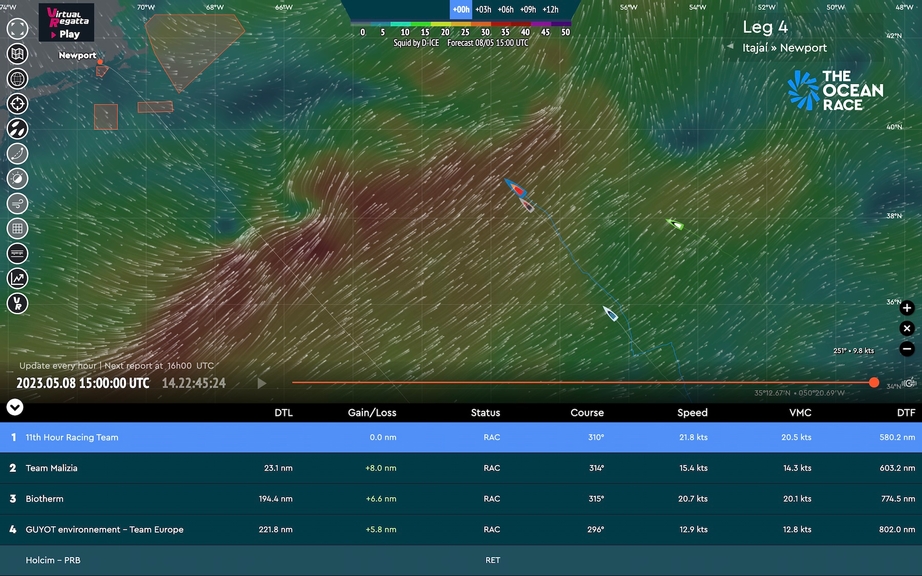Play the race timeline animation

tap(262, 383)
